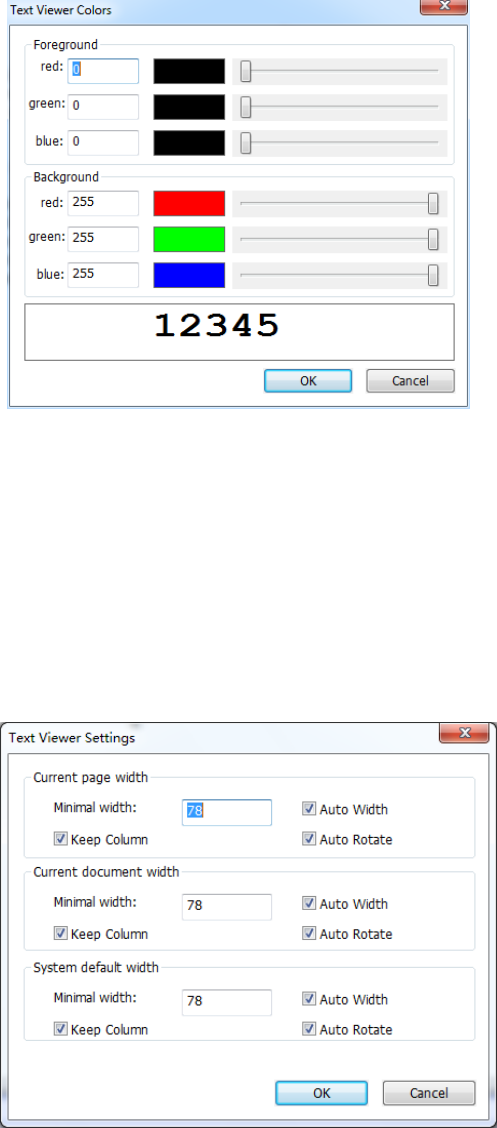The width and height of the screenshot is (497, 1128).
Task: Toggle Keep Column under Current document width
Action: (x=60, y=934)
